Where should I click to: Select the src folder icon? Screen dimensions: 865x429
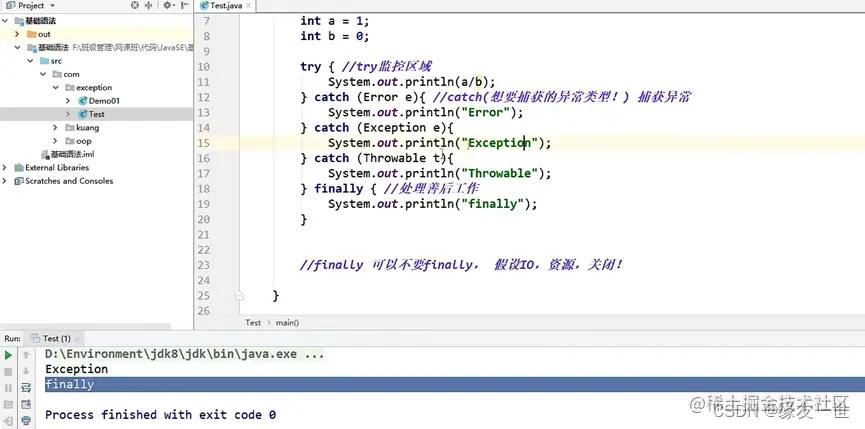(44, 61)
